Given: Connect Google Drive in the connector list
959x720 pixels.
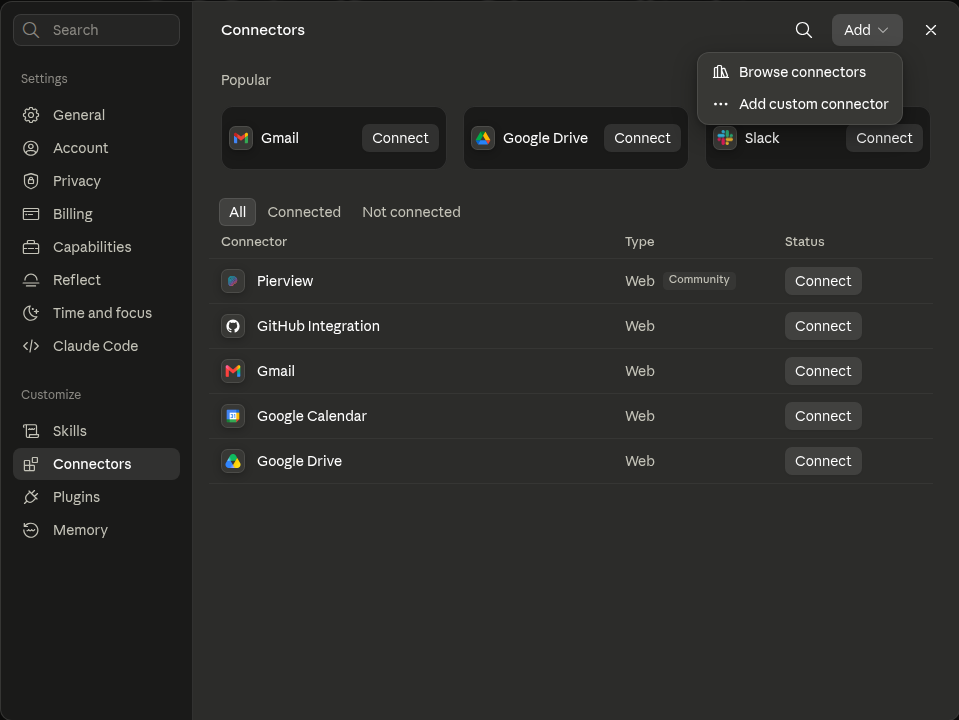Looking at the screenshot, I should 823,461.
